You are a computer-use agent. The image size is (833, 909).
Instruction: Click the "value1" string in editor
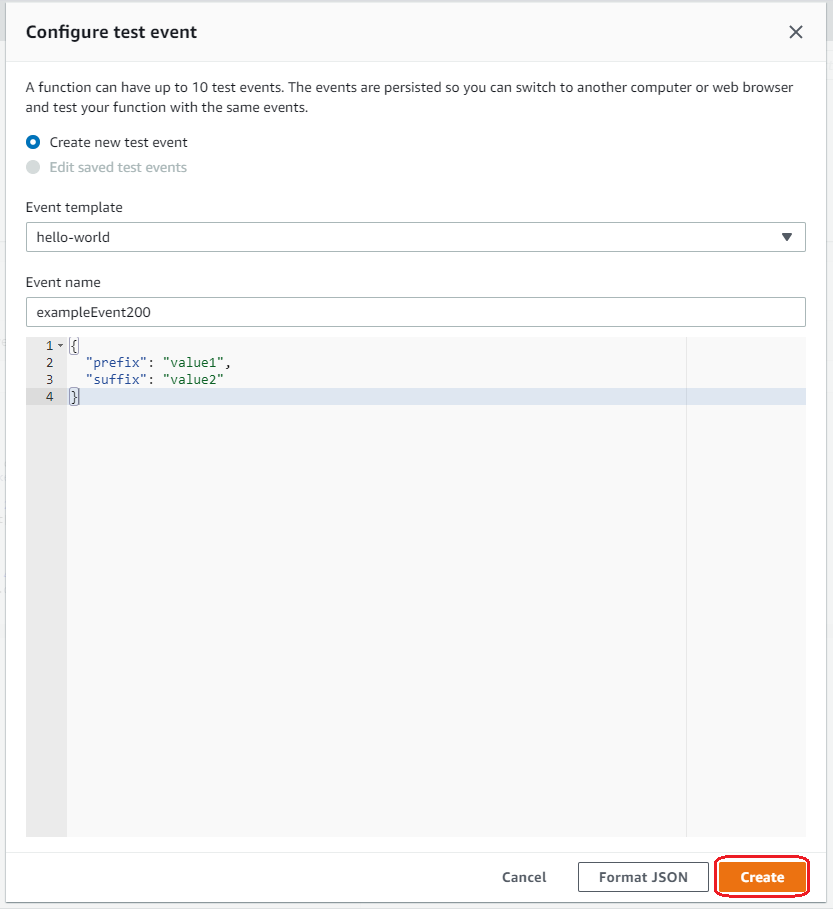[194, 362]
